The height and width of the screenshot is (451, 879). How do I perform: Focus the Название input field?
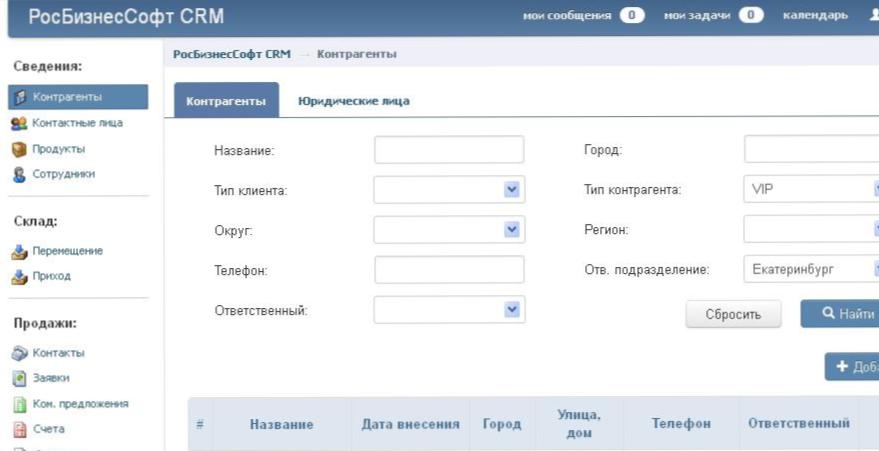tap(449, 150)
